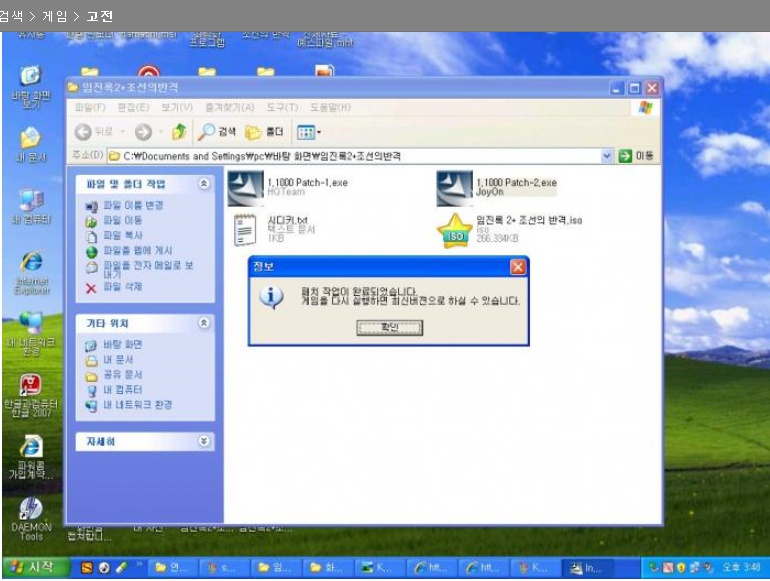Select the 시디키.txt text document

tap(246, 230)
